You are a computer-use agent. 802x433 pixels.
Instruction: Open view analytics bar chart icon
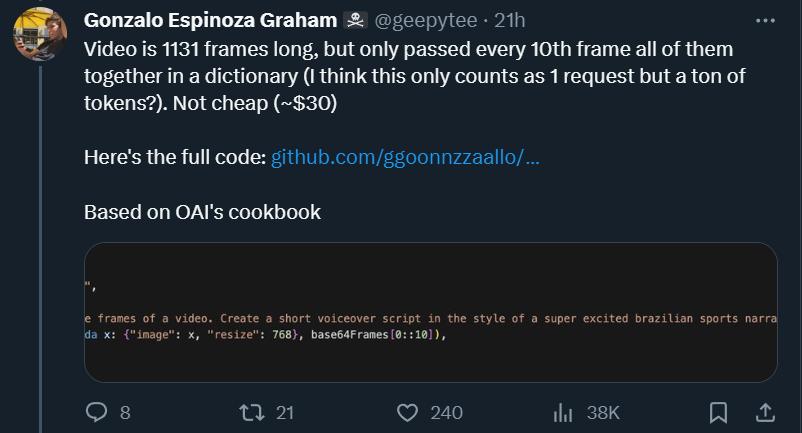tap(563, 412)
